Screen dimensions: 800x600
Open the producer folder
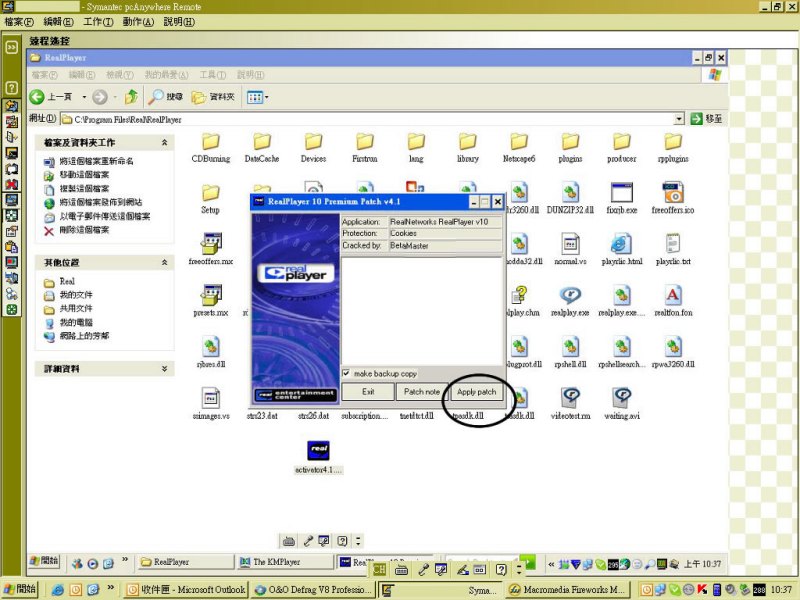click(x=621, y=142)
